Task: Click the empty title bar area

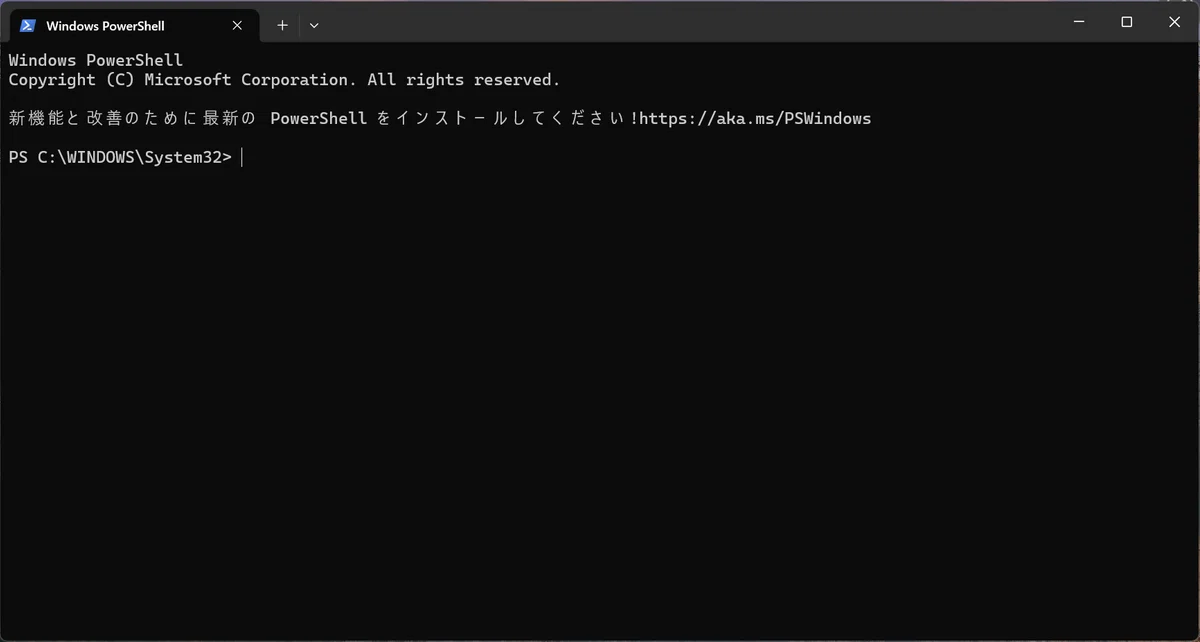Action: click(690, 22)
